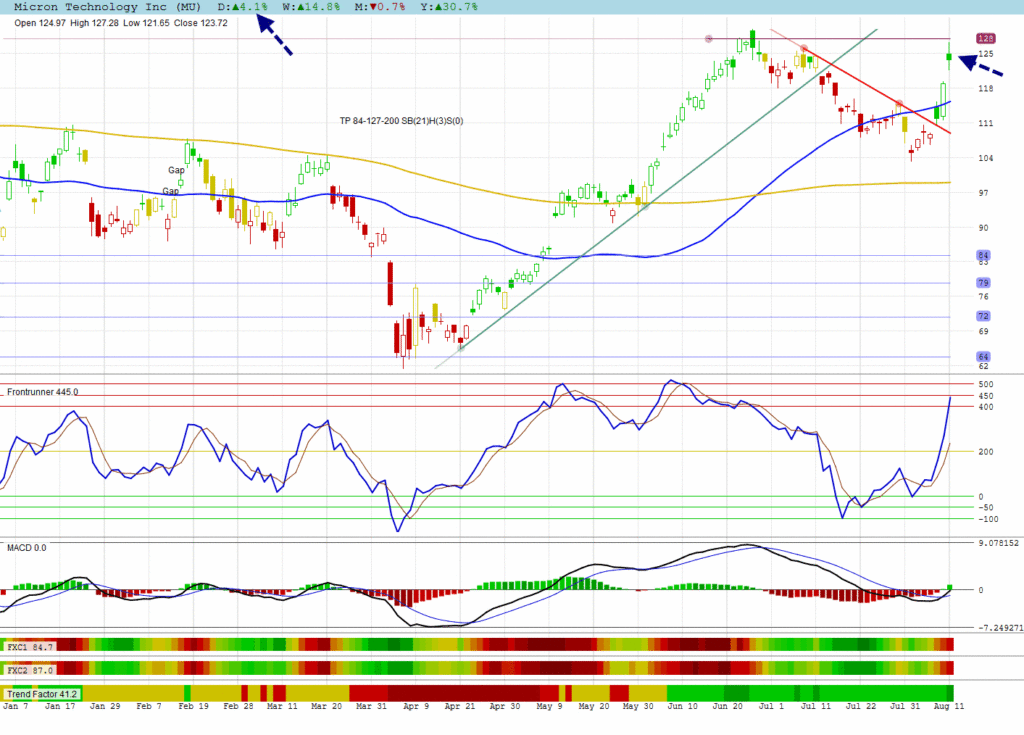
Task: Click the FXC2 87.0 heatmap label
Action: [30, 670]
